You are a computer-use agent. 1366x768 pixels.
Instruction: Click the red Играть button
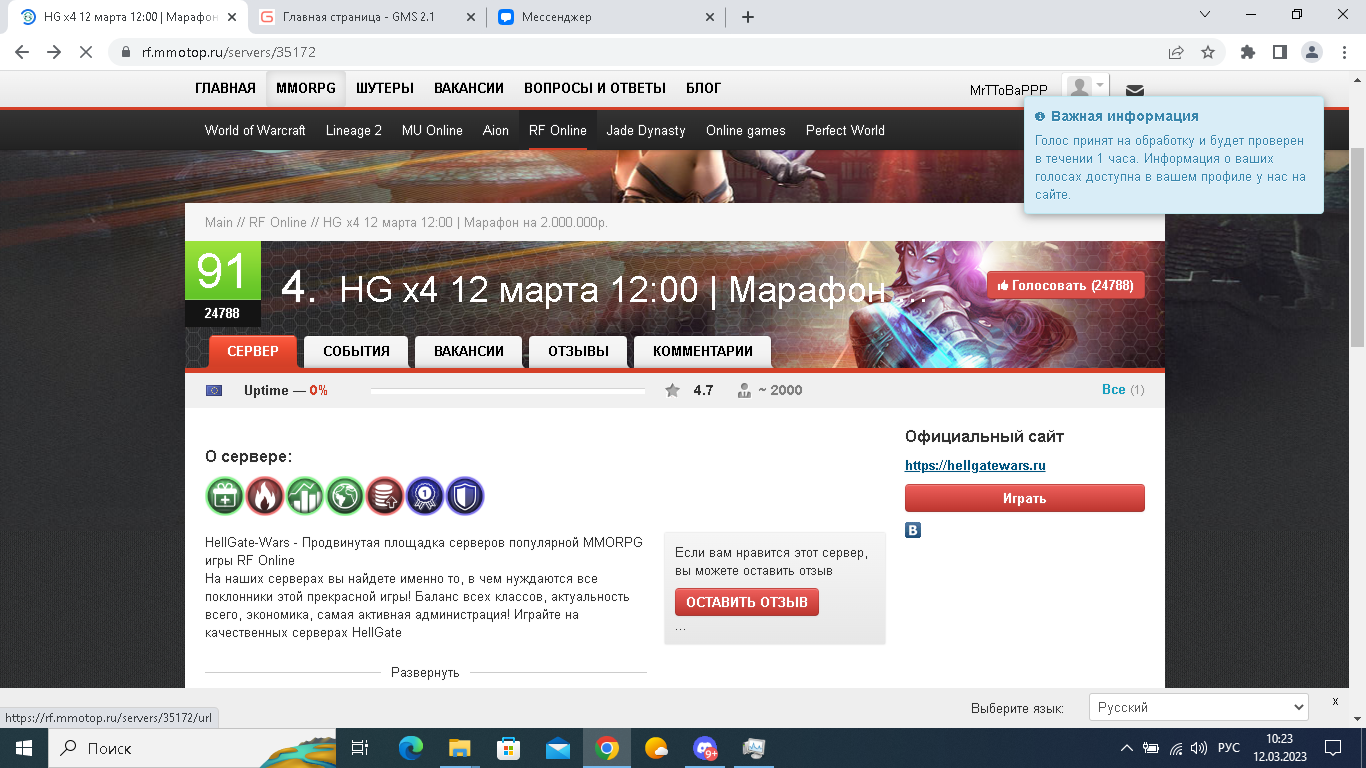pyautogui.click(x=1025, y=498)
